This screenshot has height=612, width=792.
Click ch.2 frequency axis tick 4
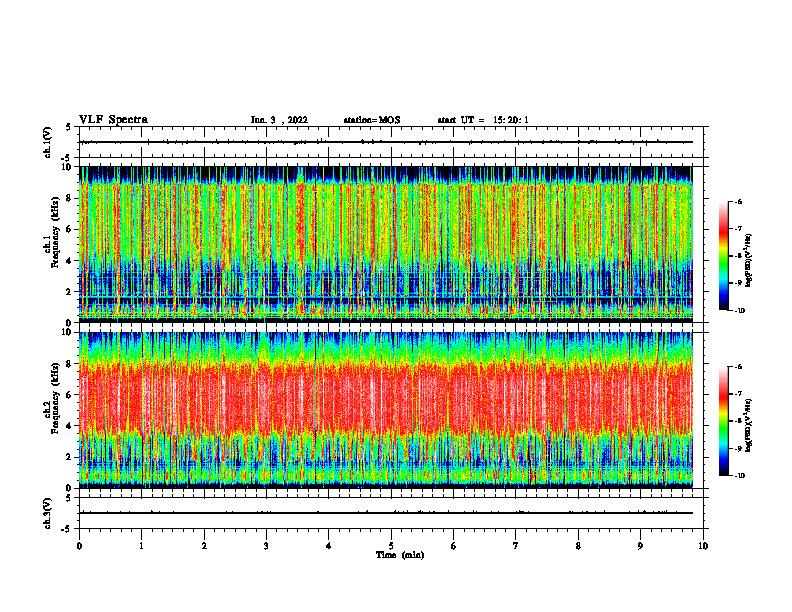pos(71,426)
